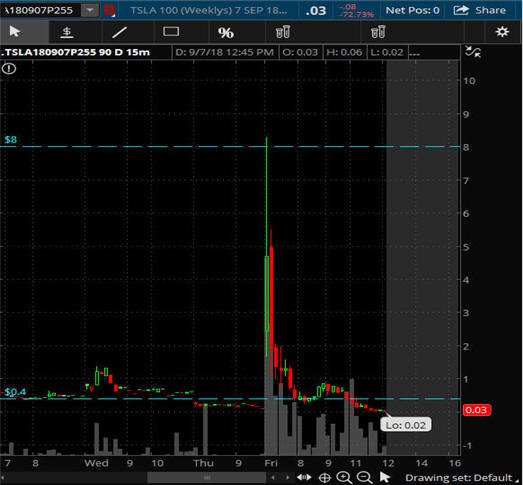Expand the Drawing set: Default menu
This screenshot has width=523, height=485.
click(x=460, y=478)
